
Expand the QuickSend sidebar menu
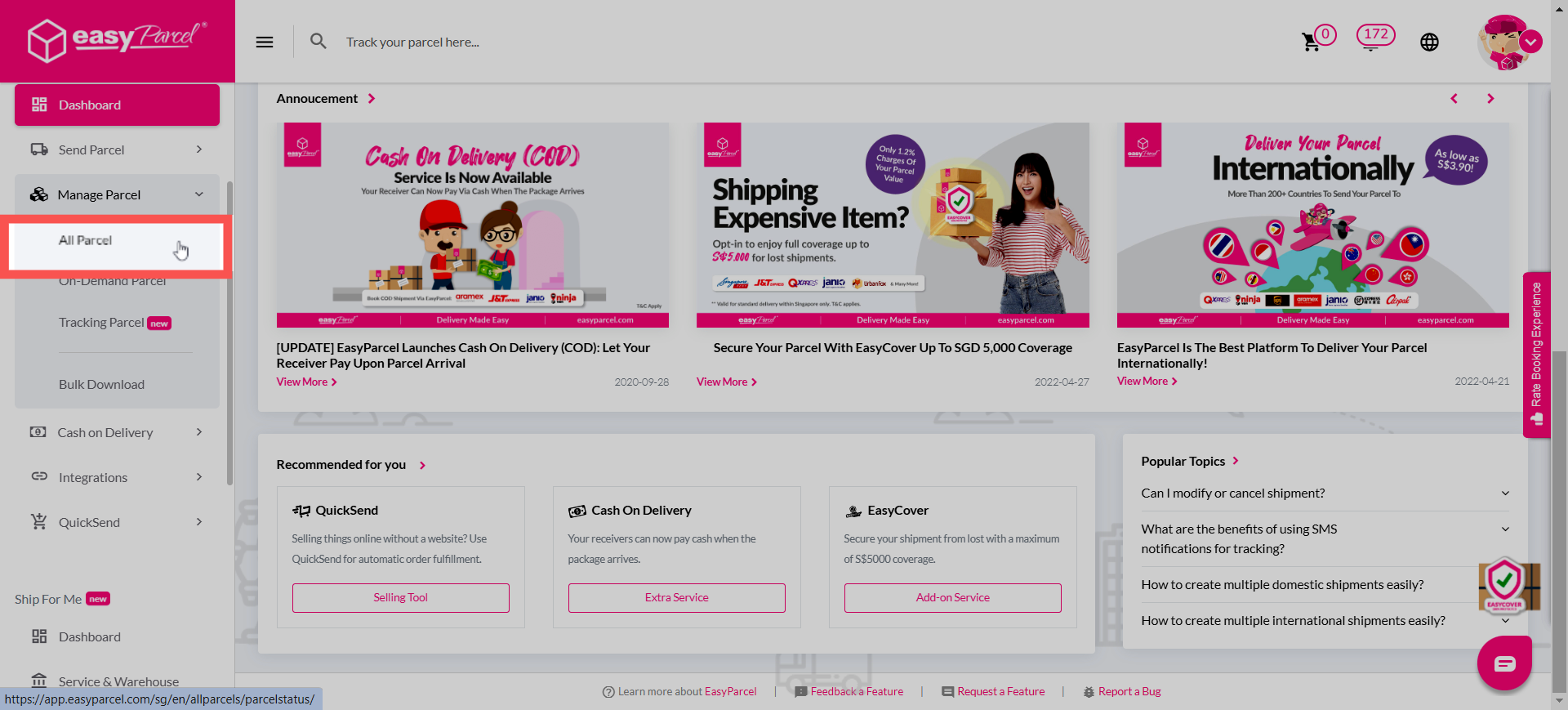[117, 522]
